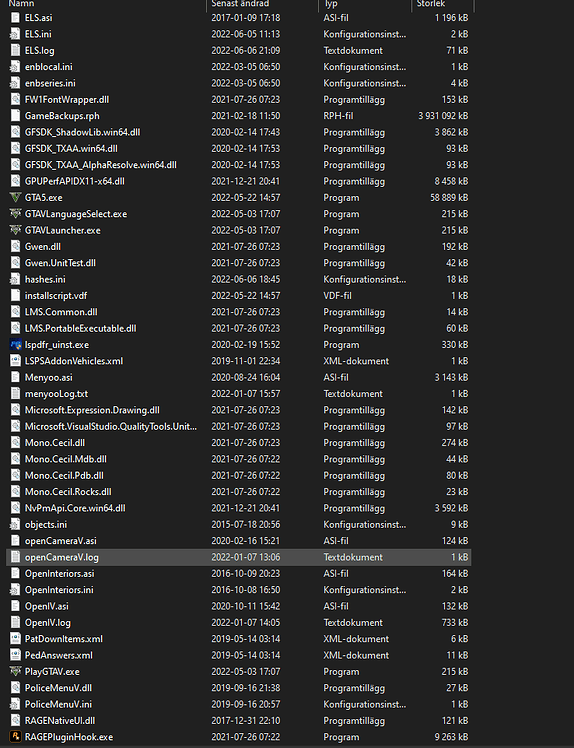Viewport: 574px width, 748px height.
Task: Click the PatDownItems.xml icon
Action: (x=16, y=639)
